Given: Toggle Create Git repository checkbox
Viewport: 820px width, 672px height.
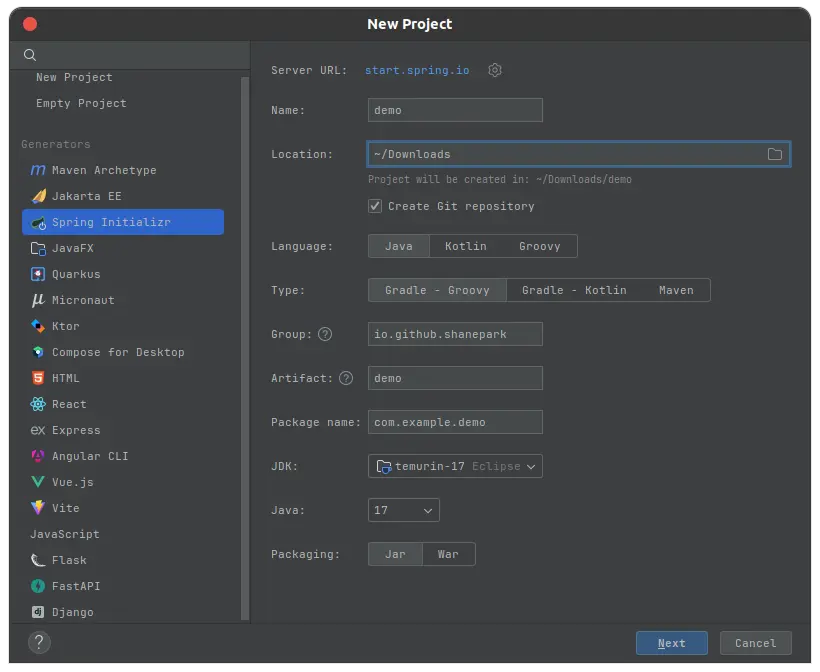Looking at the screenshot, I should click(x=375, y=206).
